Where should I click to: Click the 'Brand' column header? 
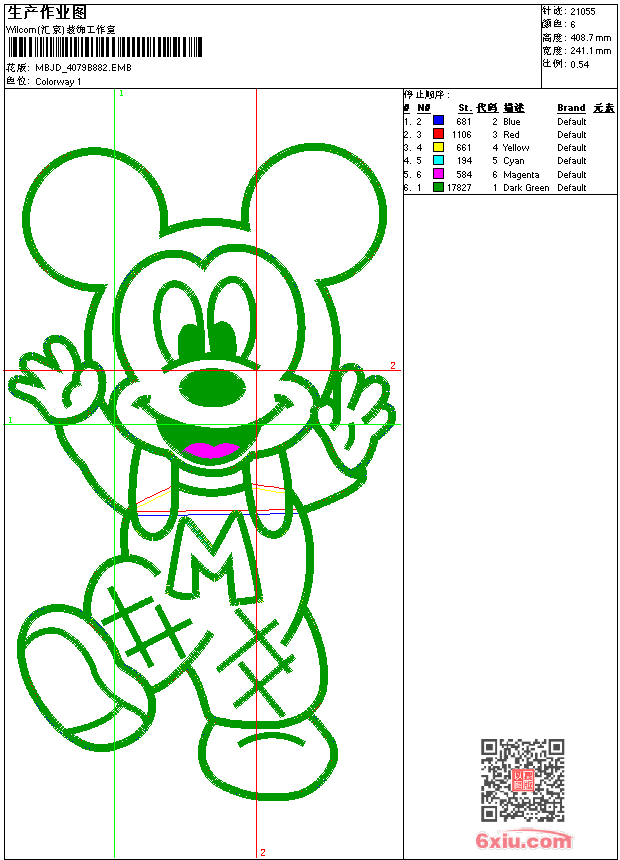571,108
